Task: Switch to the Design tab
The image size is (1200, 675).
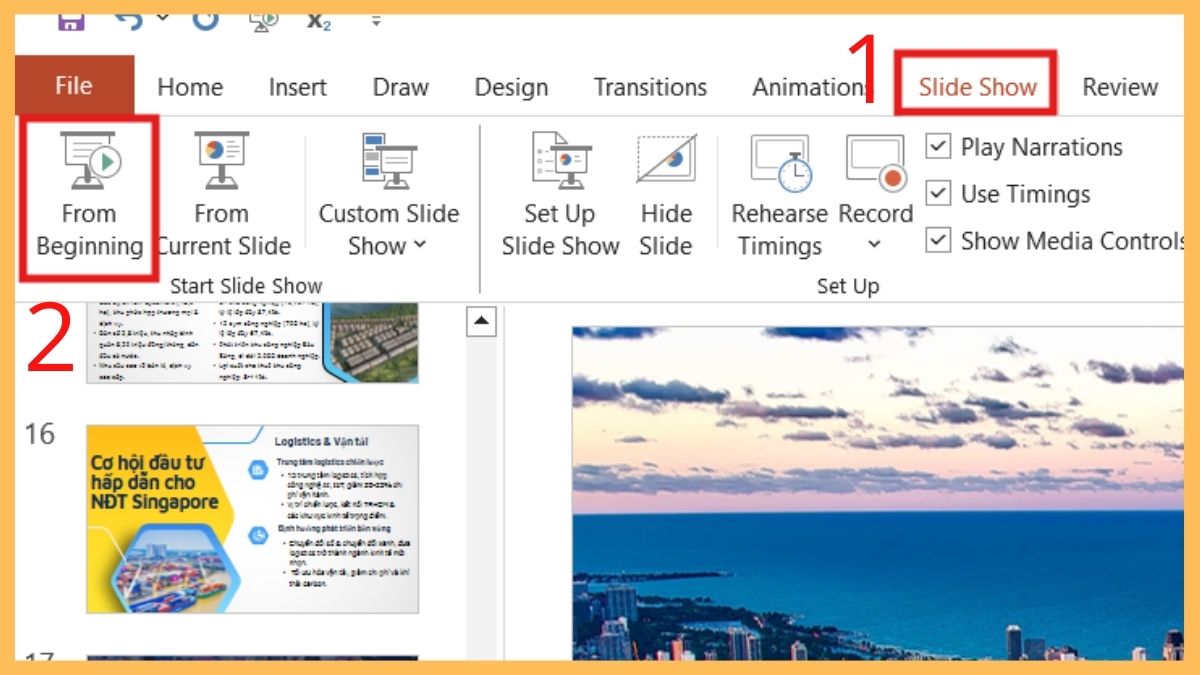Action: (x=511, y=87)
